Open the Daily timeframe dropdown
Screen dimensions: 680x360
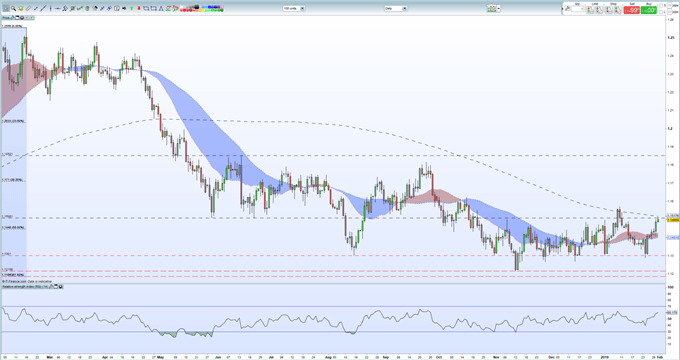396,8
